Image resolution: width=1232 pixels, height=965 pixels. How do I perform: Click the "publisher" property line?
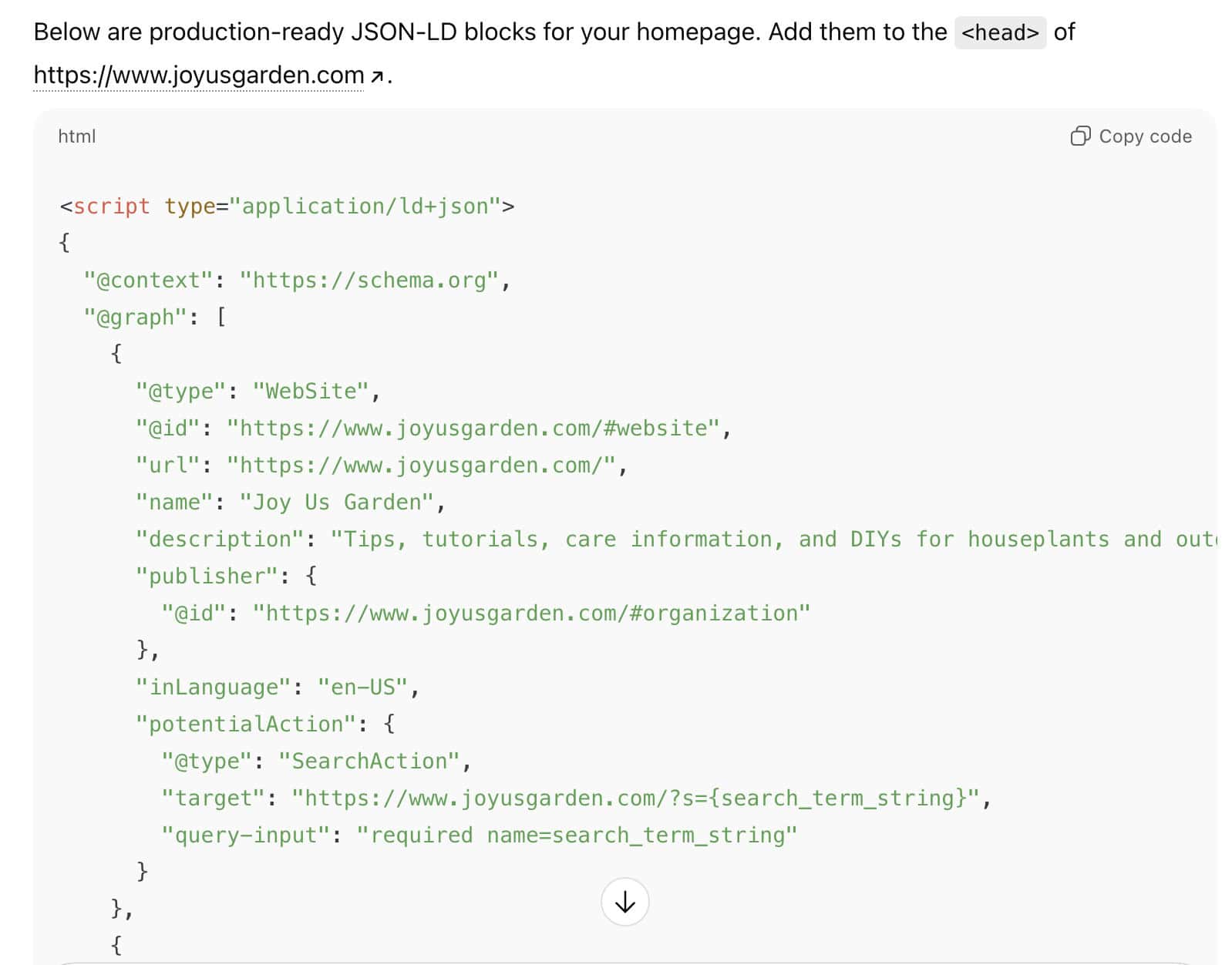226,577
